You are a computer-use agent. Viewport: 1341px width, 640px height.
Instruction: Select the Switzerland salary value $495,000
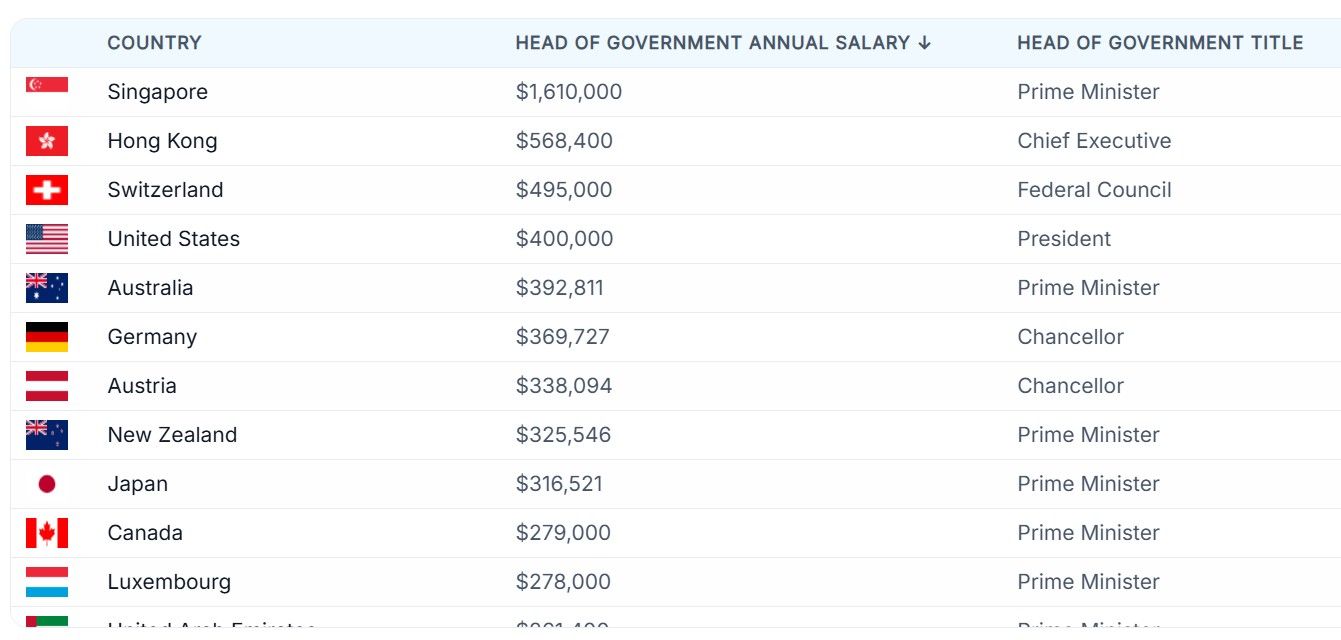pos(564,190)
